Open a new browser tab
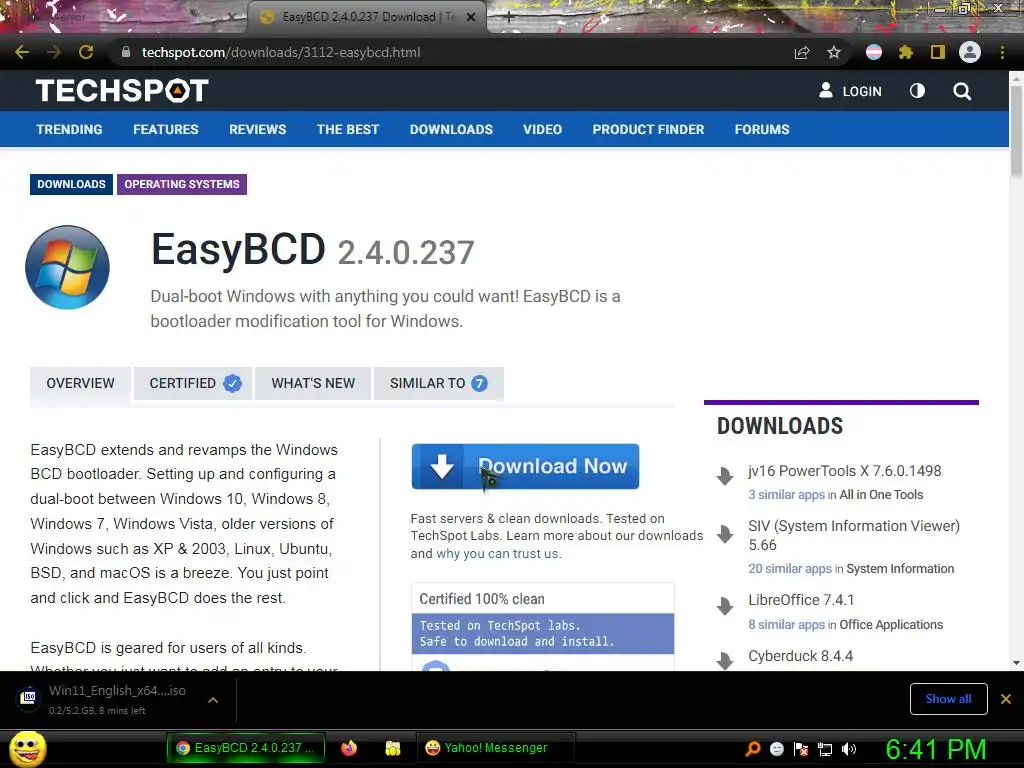The width and height of the screenshot is (1024, 768). [x=509, y=18]
